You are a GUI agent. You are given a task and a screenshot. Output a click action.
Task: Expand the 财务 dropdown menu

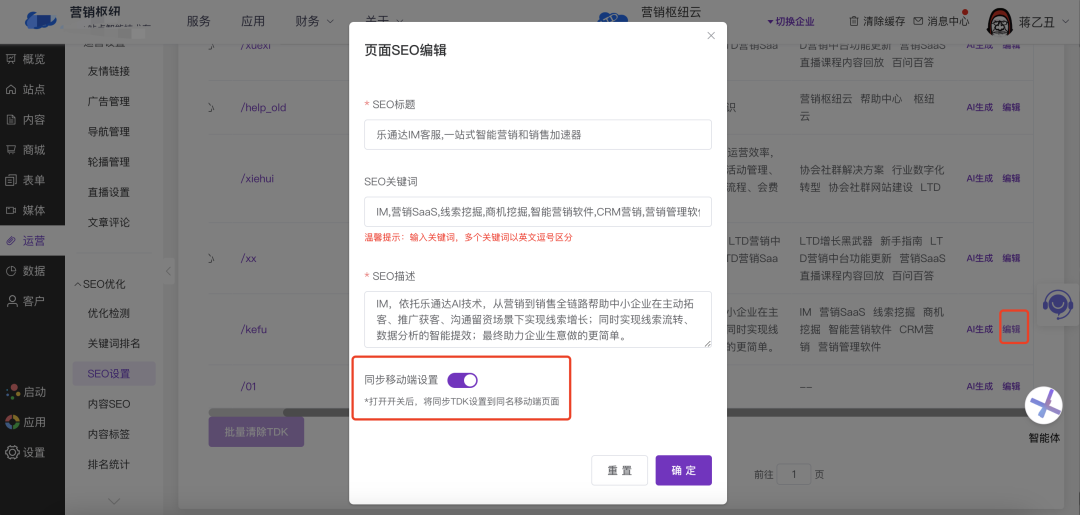tap(314, 21)
